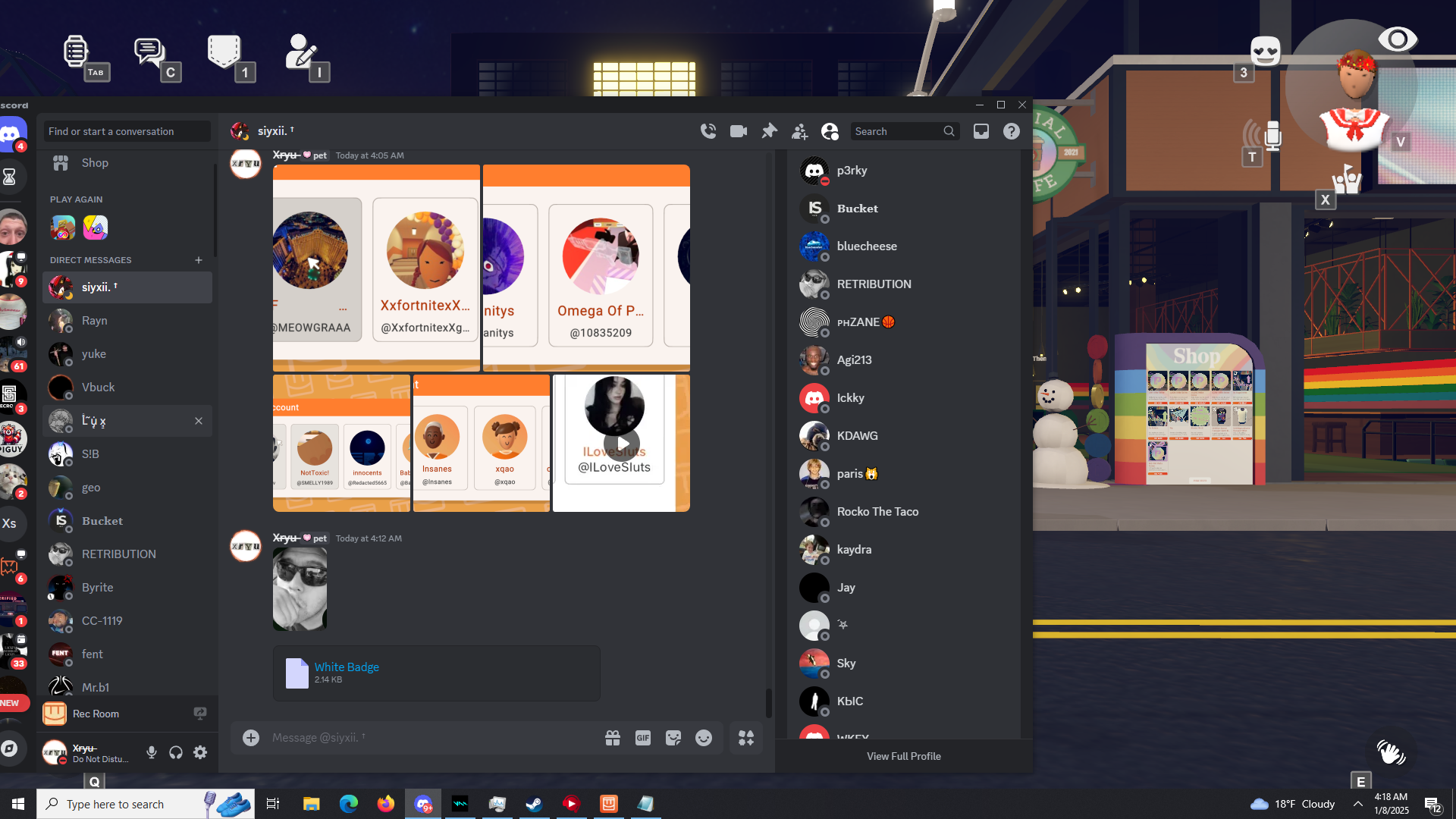1456x819 pixels.
Task: Start a voice call with siyxii
Action: point(708,131)
